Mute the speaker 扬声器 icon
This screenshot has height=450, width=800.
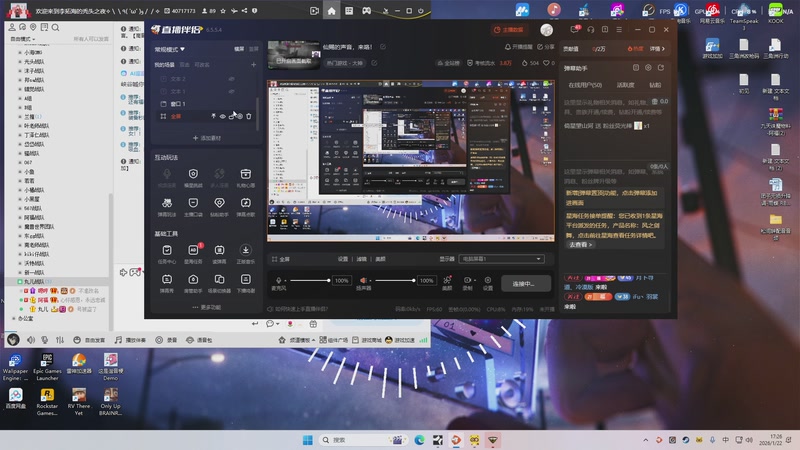pyautogui.click(x=363, y=281)
